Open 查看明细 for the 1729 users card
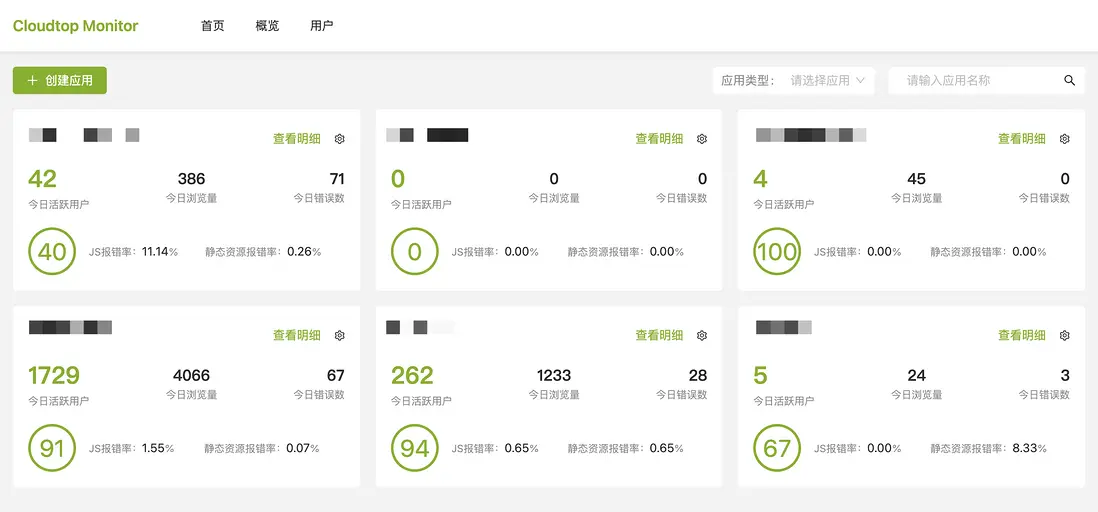The width and height of the screenshot is (1098, 512). (x=297, y=336)
